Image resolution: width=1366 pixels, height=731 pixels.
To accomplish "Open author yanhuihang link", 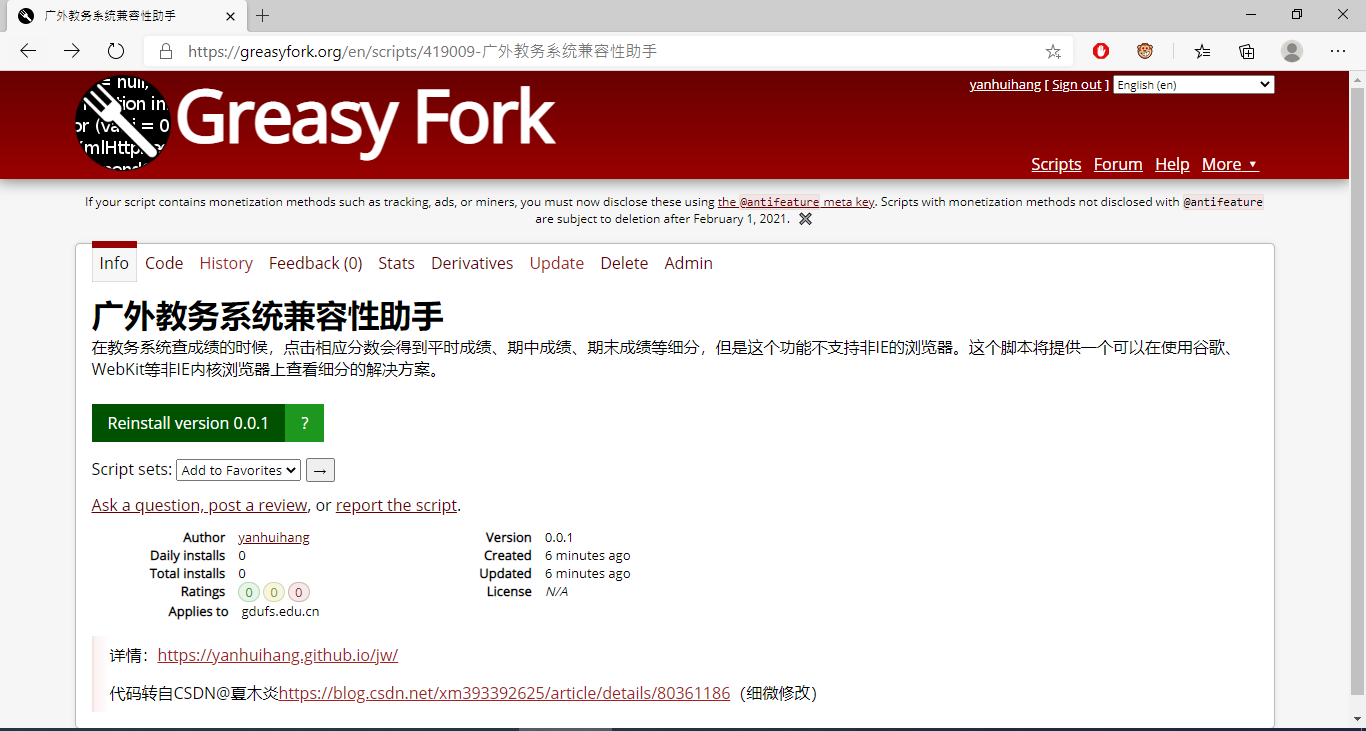I will [274, 538].
